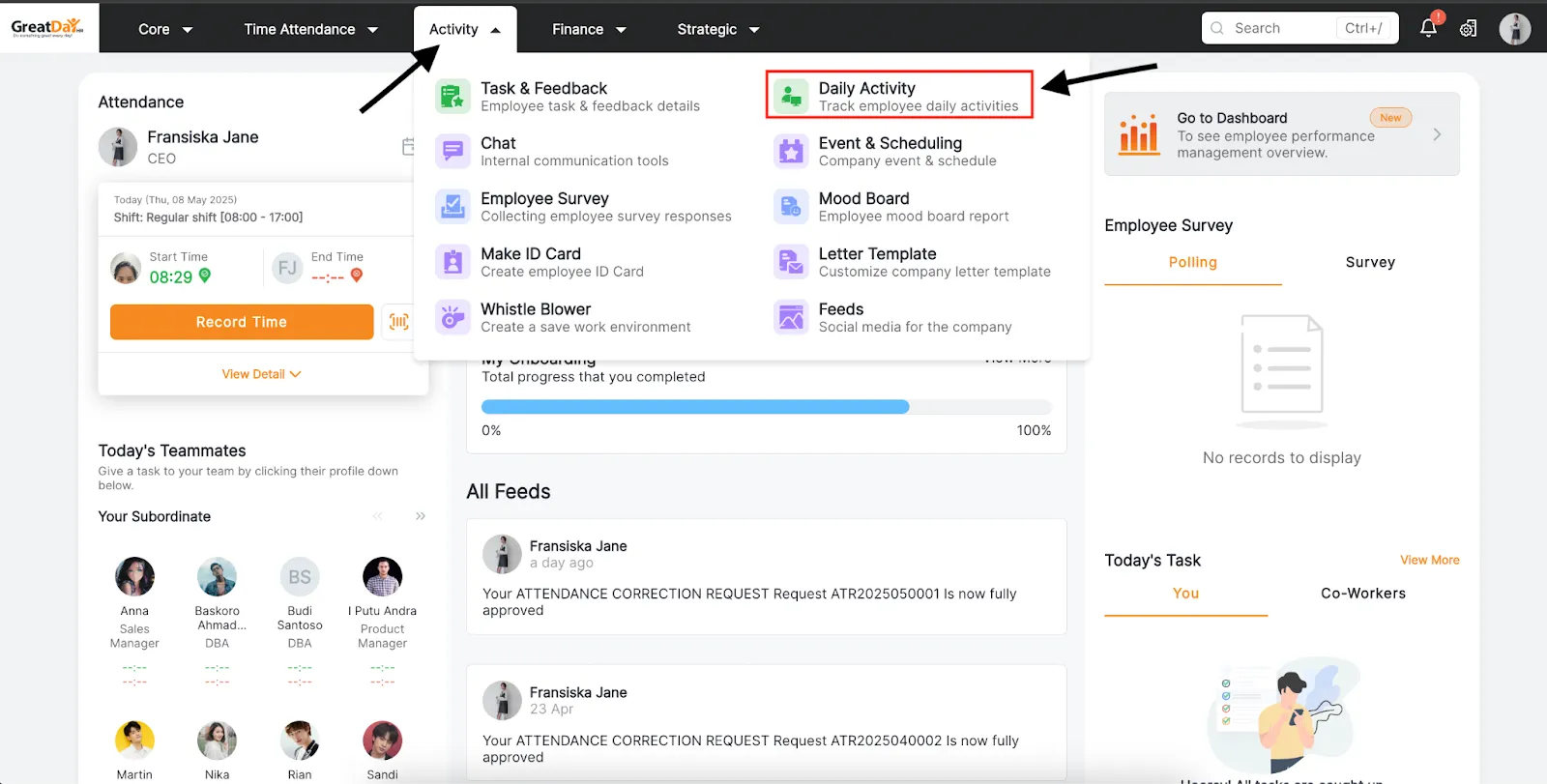Open the Whistle Blower icon
Viewport: 1547px width, 784px height.
tap(452, 317)
